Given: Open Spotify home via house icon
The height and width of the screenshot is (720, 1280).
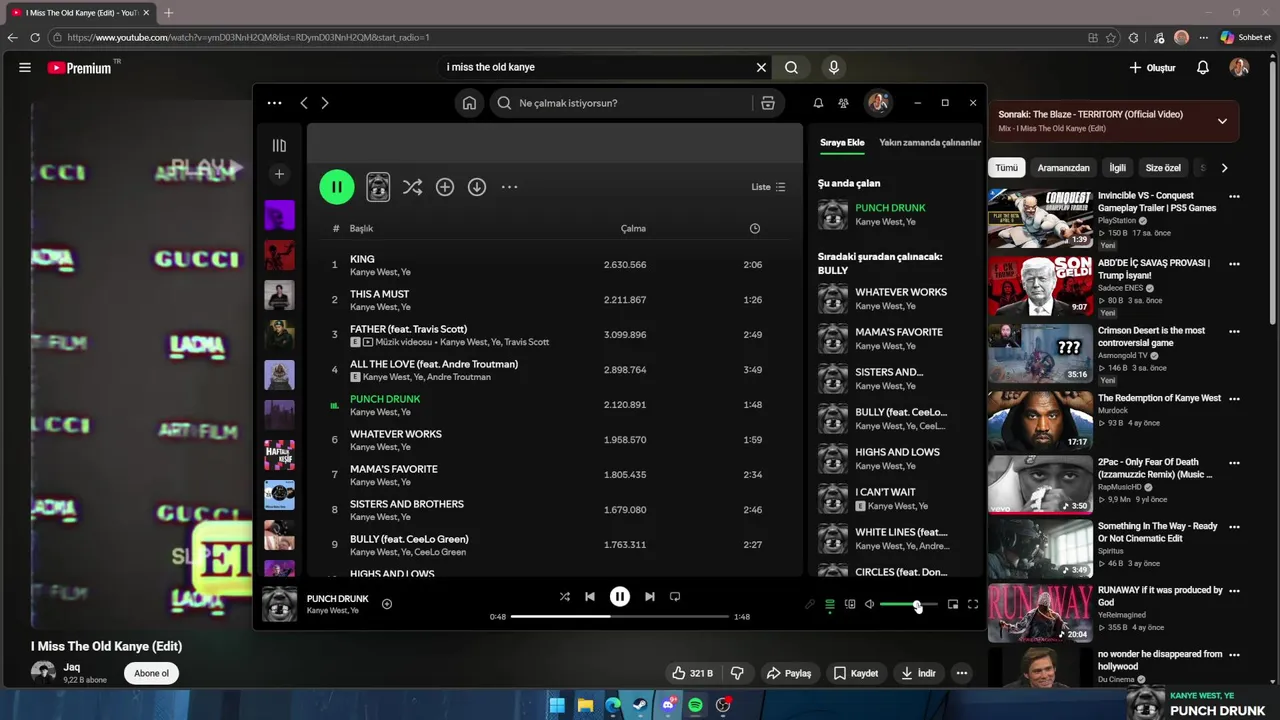Looking at the screenshot, I should click(469, 103).
